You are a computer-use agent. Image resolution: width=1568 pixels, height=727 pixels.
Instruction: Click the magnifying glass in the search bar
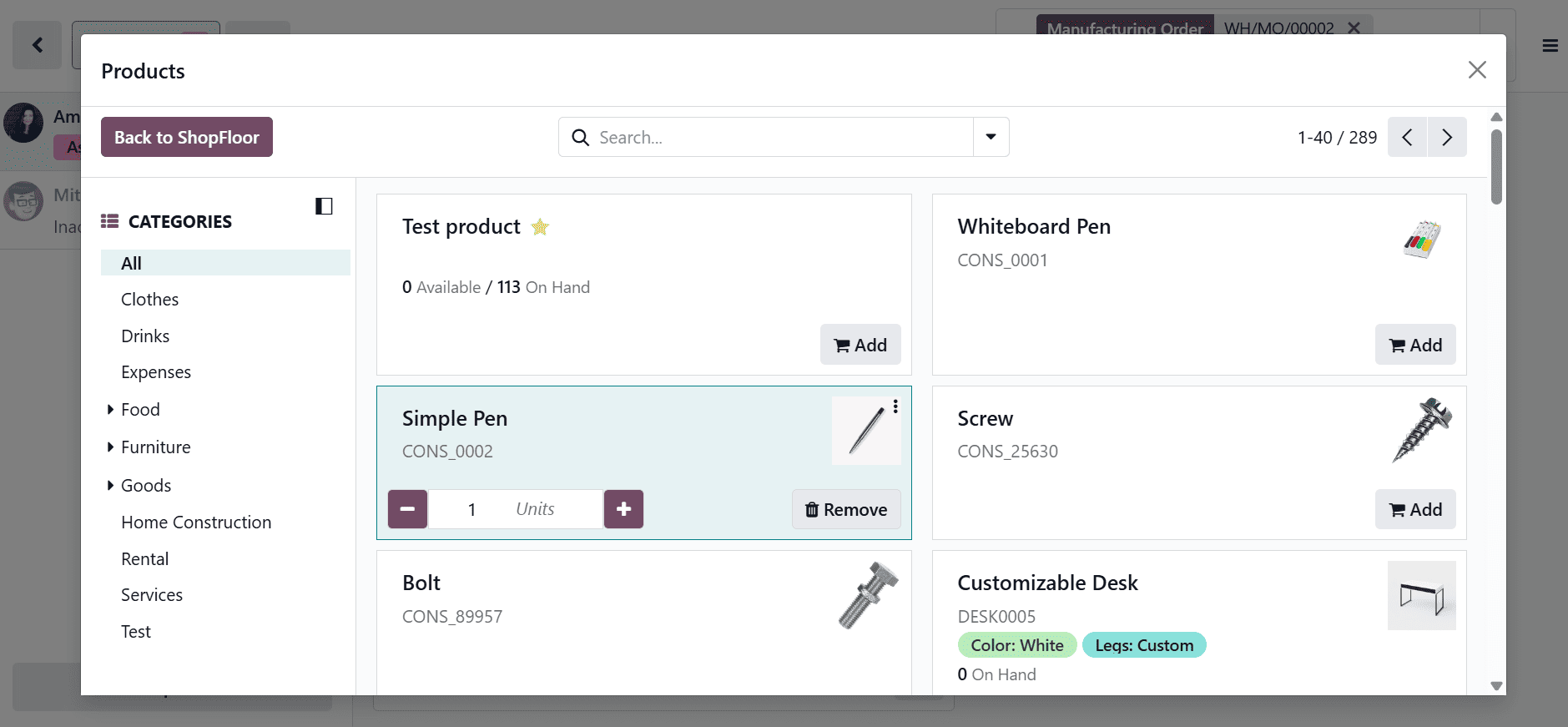581,137
